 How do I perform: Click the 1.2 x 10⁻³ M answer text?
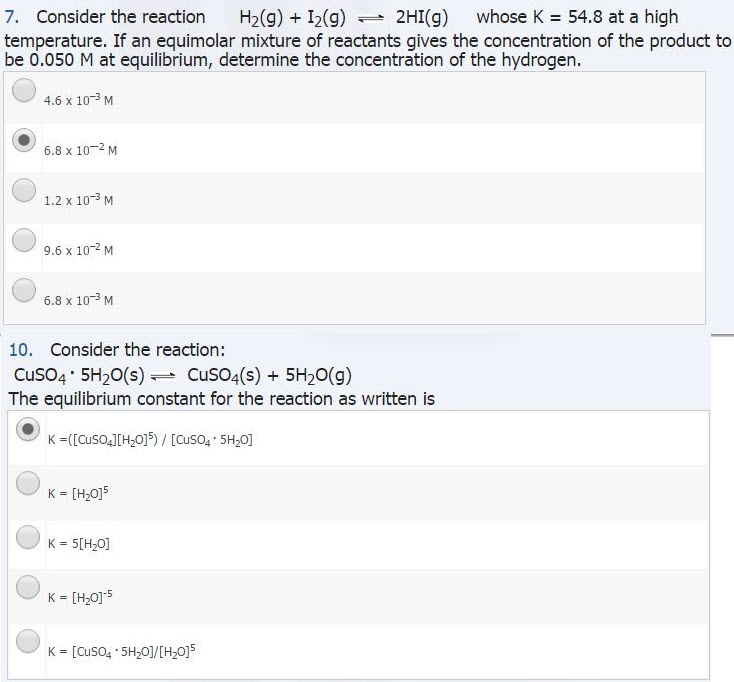pyautogui.click(x=79, y=200)
